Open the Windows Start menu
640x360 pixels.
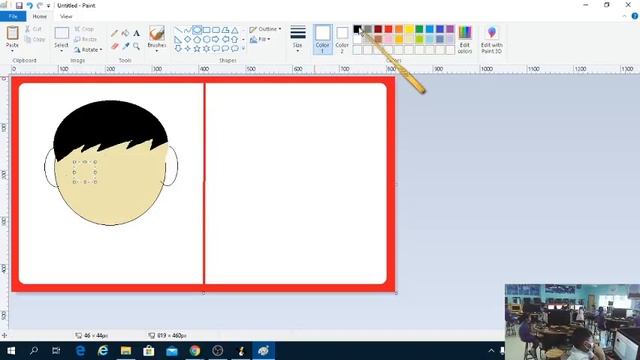[x=11, y=351]
